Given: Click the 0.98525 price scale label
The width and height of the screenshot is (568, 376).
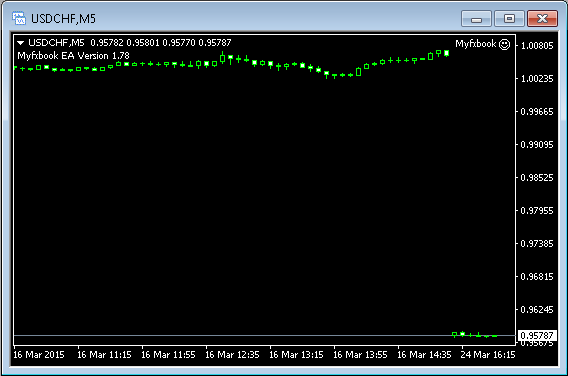Looking at the screenshot, I should click(537, 177).
